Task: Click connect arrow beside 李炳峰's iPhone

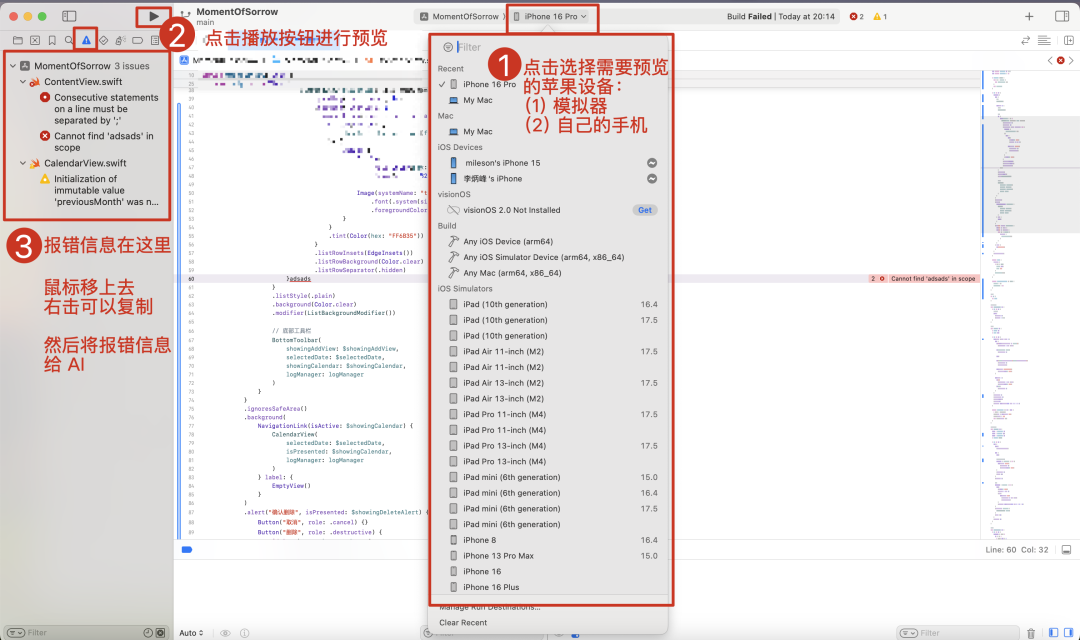Action: 652,179
